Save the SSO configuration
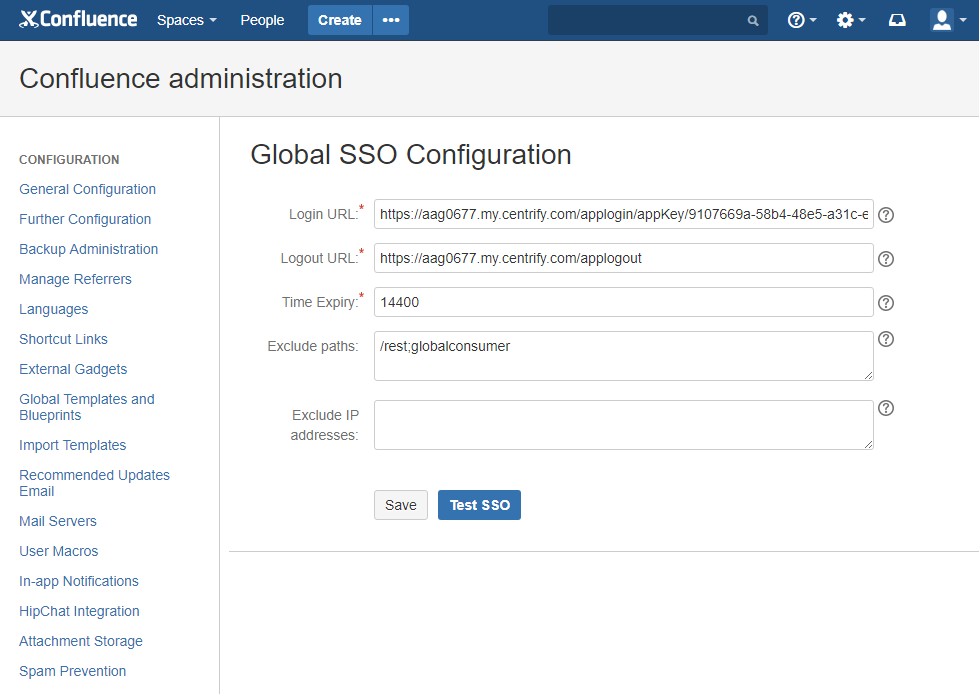Viewport: 979px width, 694px height. point(400,505)
